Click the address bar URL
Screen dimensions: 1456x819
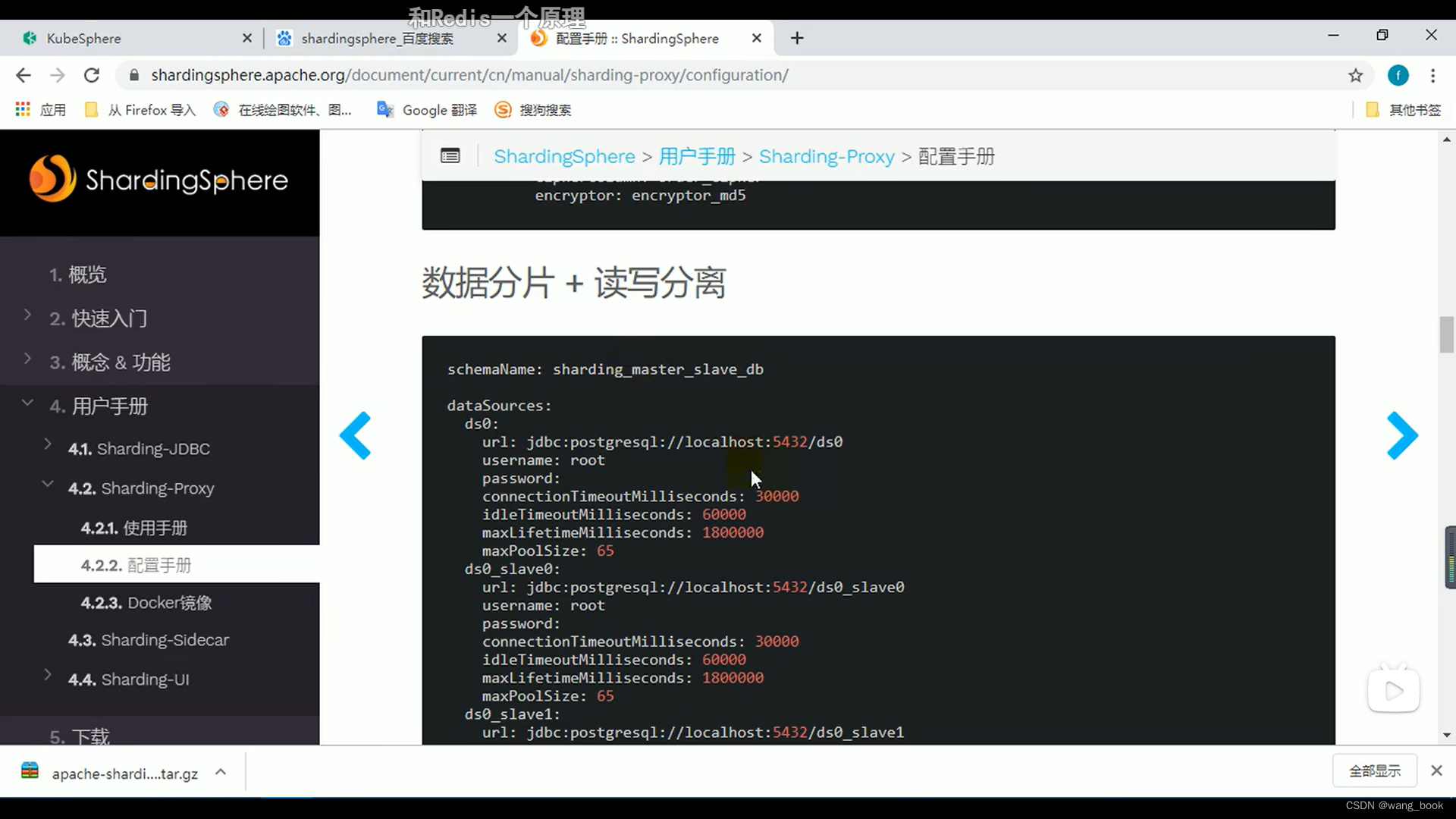click(469, 75)
